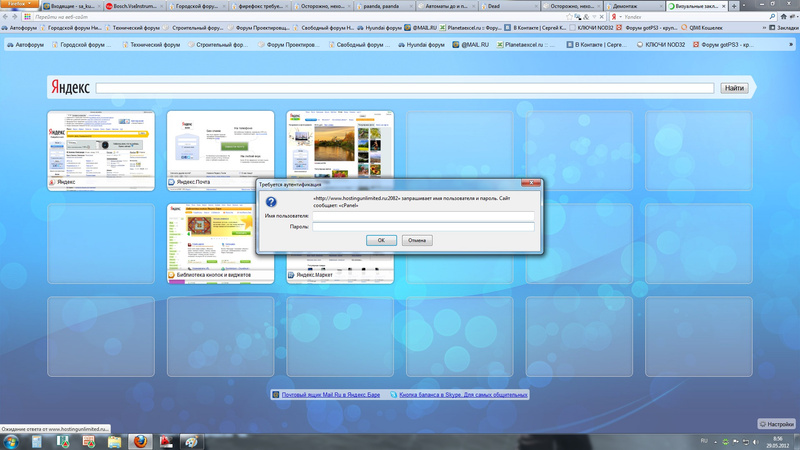Click the stop loading X in the address bar
The width and height of the screenshot is (800, 450).
[x=602, y=17]
